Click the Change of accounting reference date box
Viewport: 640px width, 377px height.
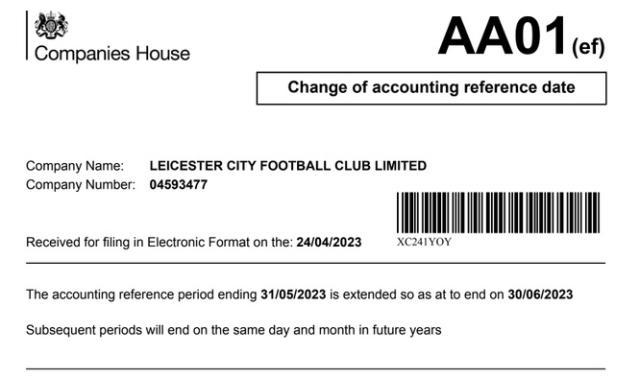pos(431,88)
